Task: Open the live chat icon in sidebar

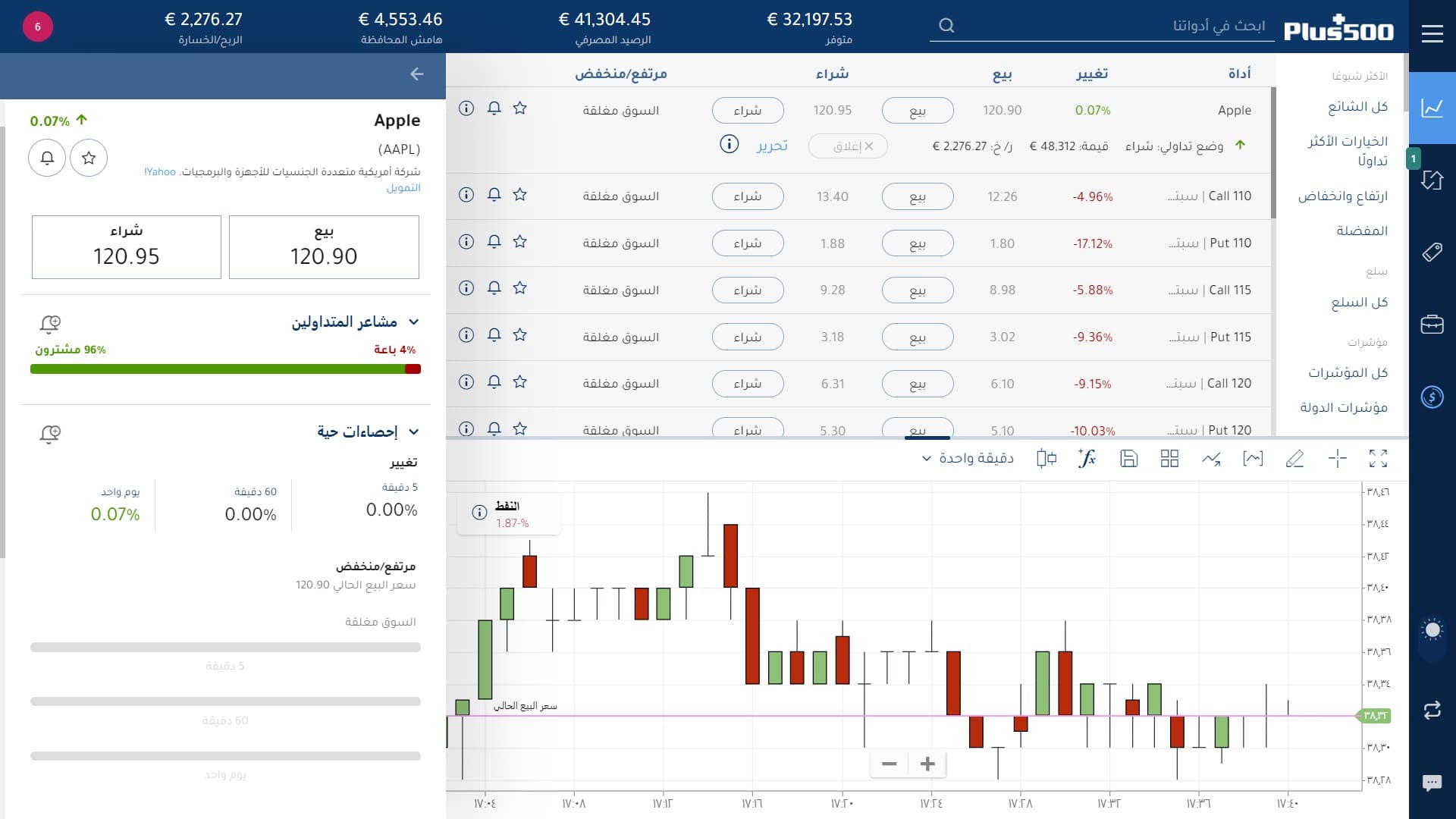Action: [x=1432, y=783]
